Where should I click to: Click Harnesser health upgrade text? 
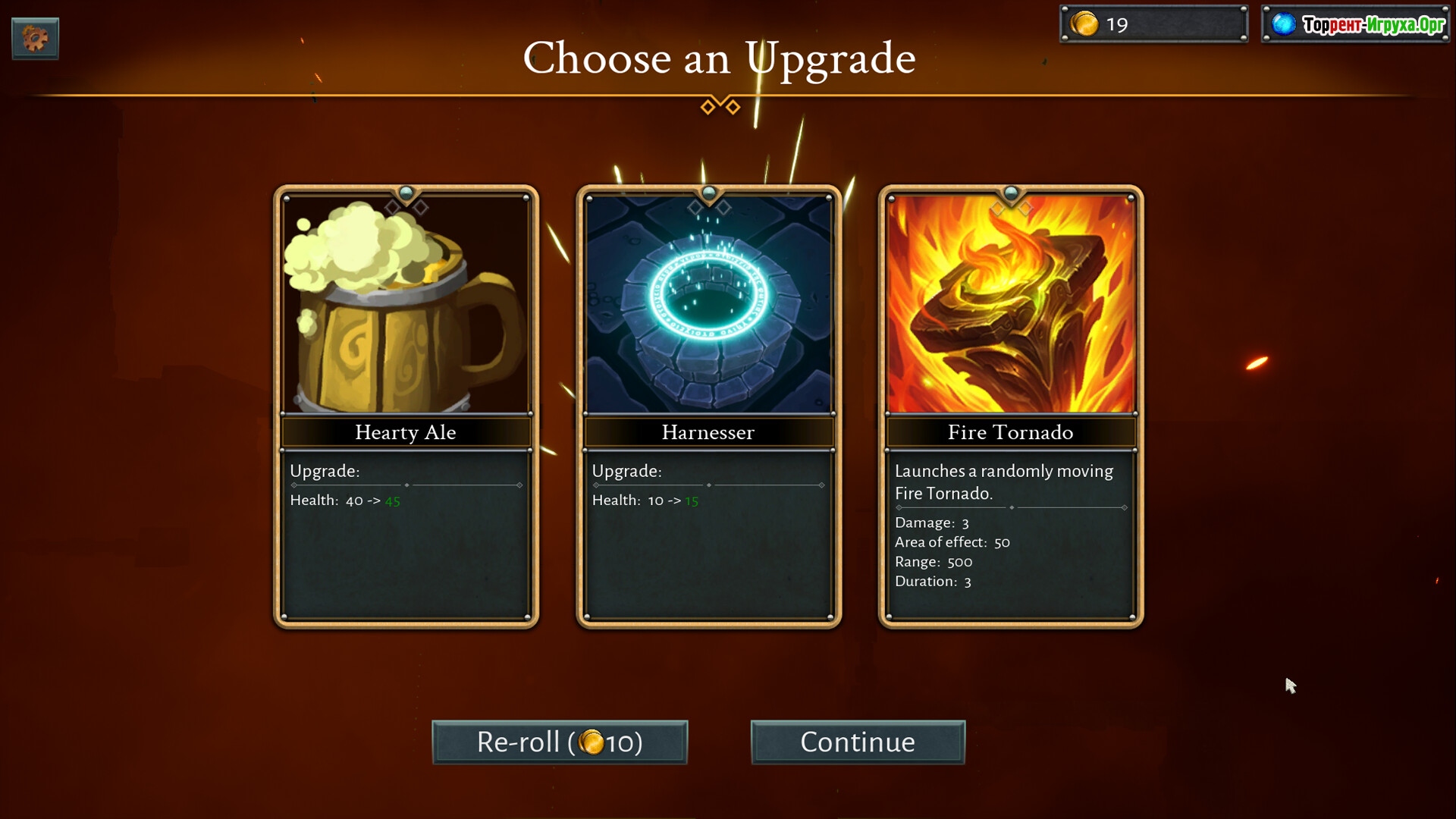point(645,500)
